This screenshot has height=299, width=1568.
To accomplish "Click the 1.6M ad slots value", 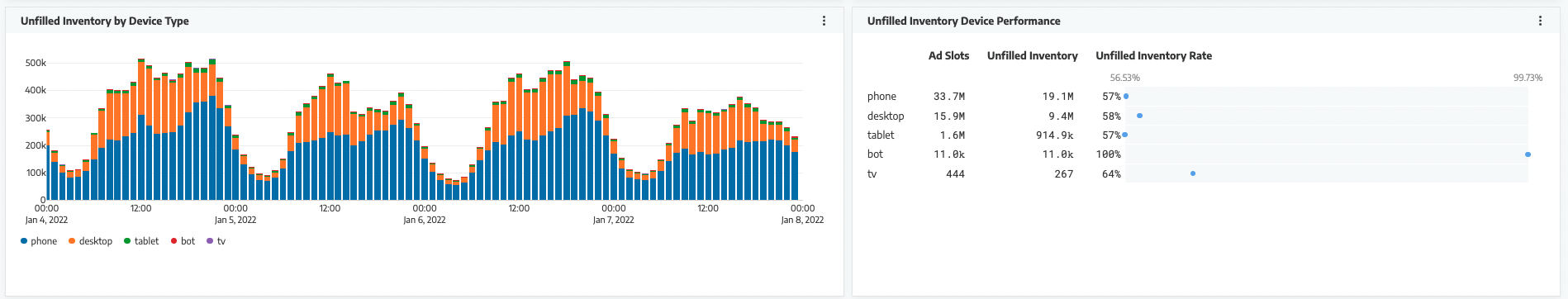I will point(953,135).
